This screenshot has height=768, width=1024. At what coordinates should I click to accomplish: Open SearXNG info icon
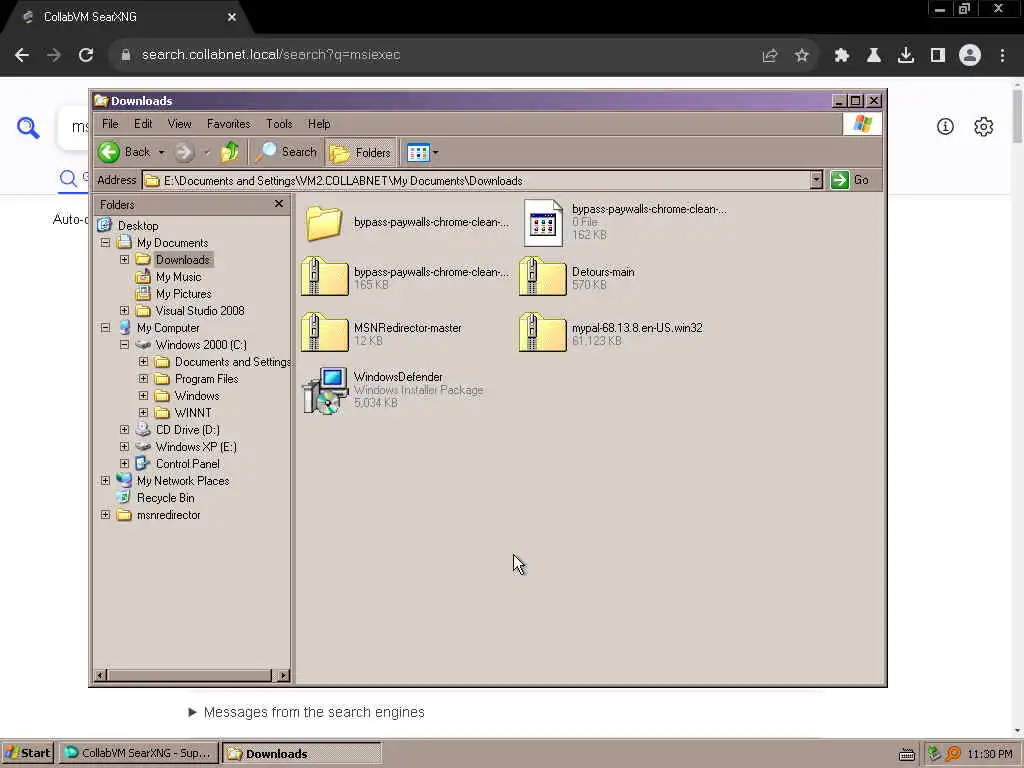[945, 127]
